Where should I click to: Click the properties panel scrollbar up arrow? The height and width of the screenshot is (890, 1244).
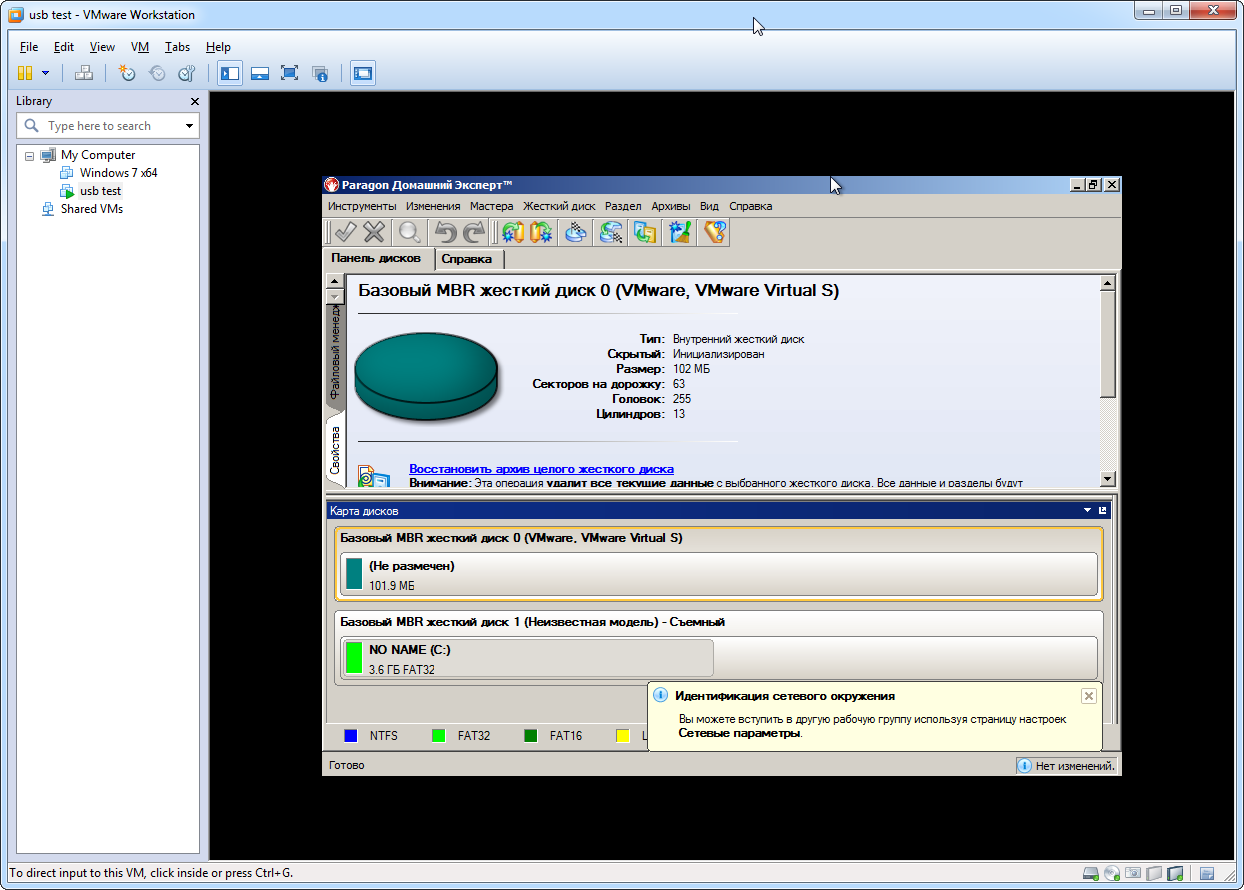pyautogui.click(x=1107, y=283)
